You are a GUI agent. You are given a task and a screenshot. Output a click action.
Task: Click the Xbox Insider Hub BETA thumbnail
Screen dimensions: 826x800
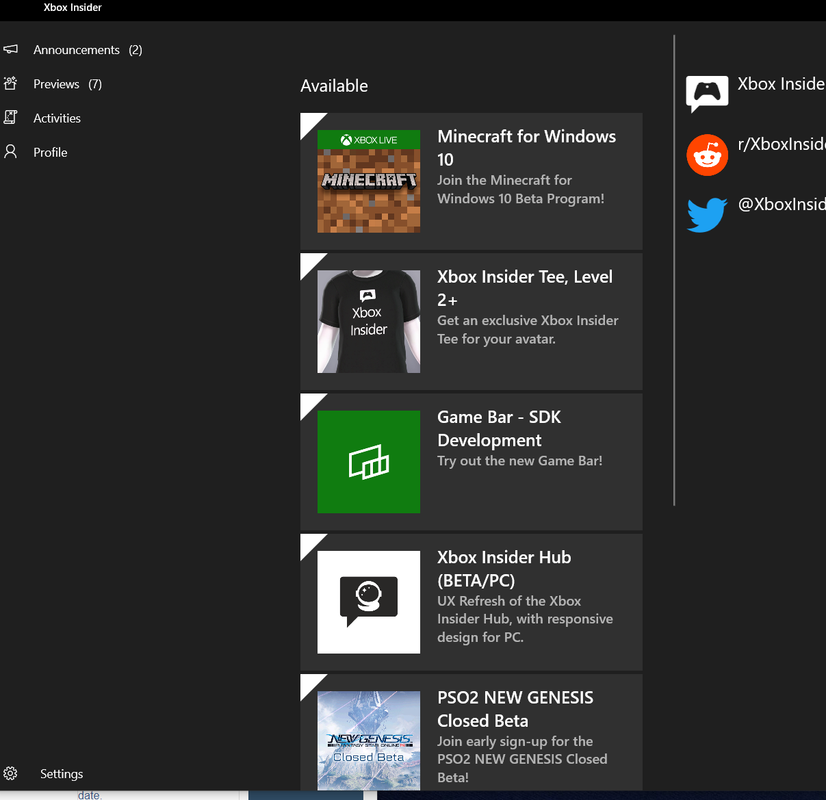tap(369, 602)
